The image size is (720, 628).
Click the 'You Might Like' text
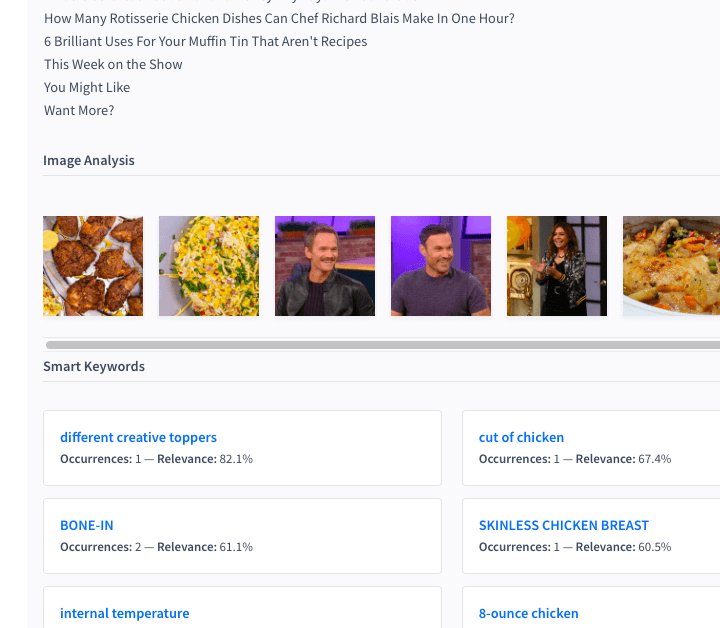click(x=87, y=87)
